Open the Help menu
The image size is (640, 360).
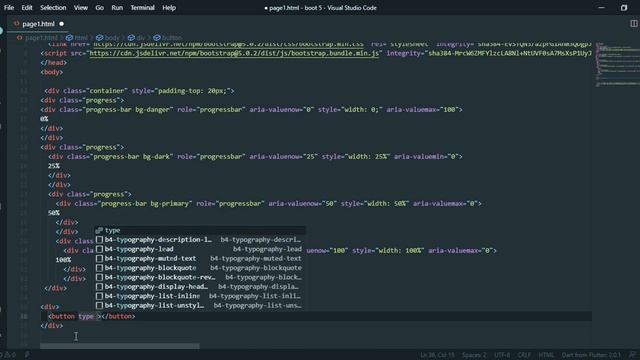pos(169,8)
